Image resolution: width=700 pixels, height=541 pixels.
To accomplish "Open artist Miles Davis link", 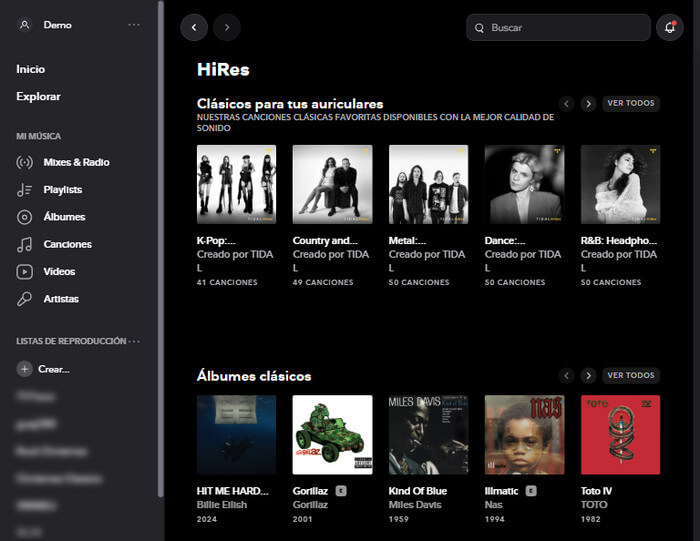I will tap(415, 505).
